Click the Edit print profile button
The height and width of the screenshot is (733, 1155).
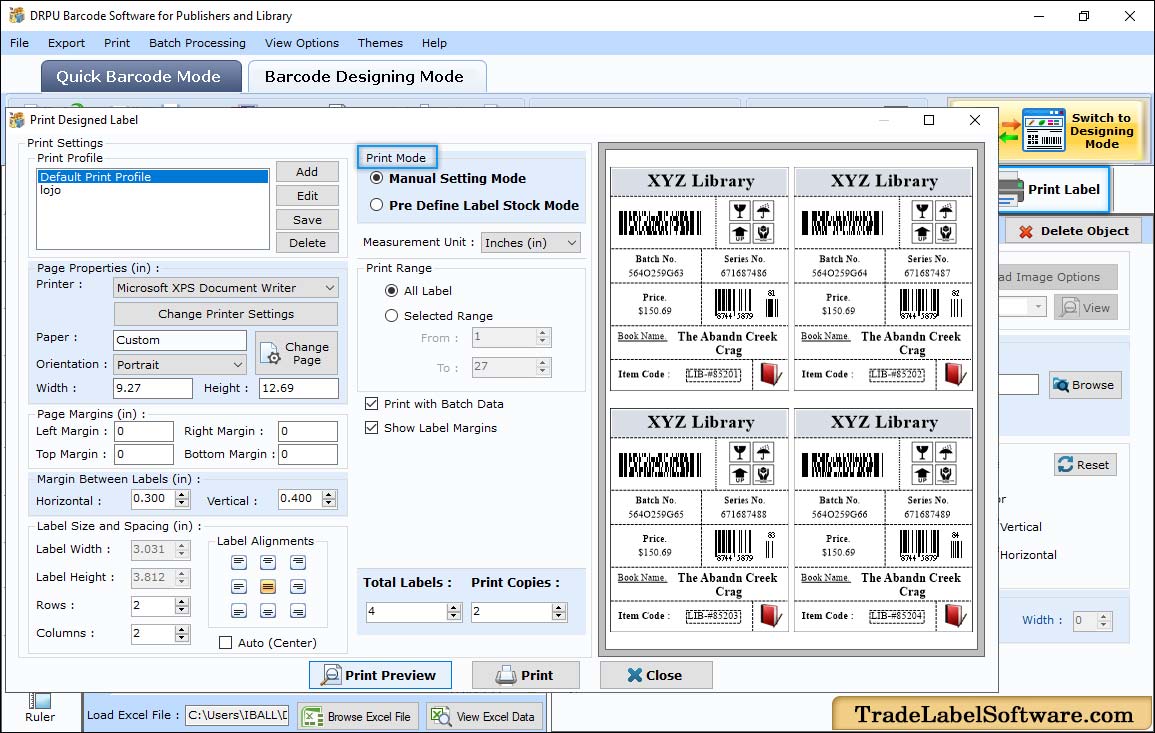tap(307, 196)
